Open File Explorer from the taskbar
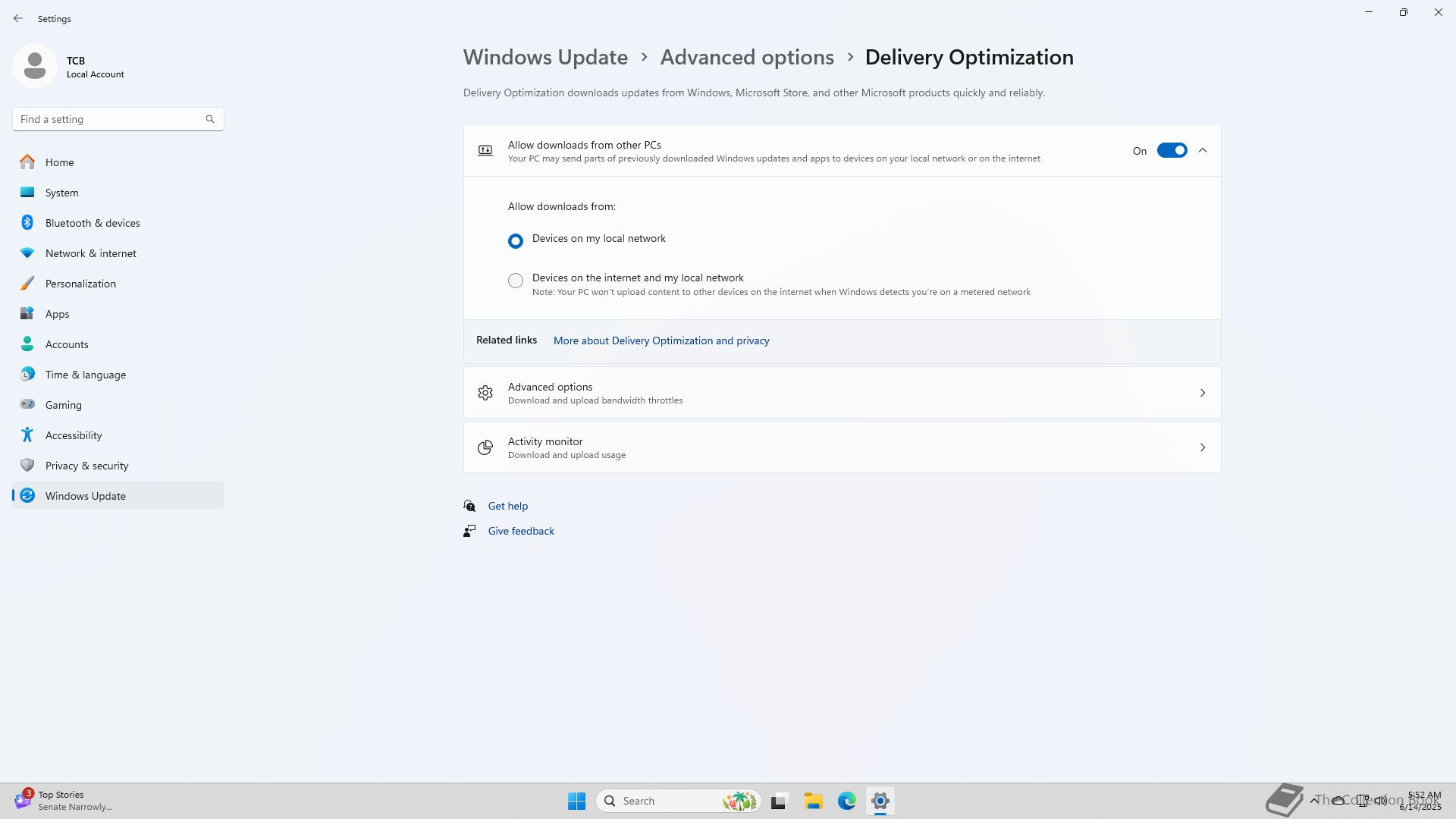The width and height of the screenshot is (1456, 819). click(813, 801)
